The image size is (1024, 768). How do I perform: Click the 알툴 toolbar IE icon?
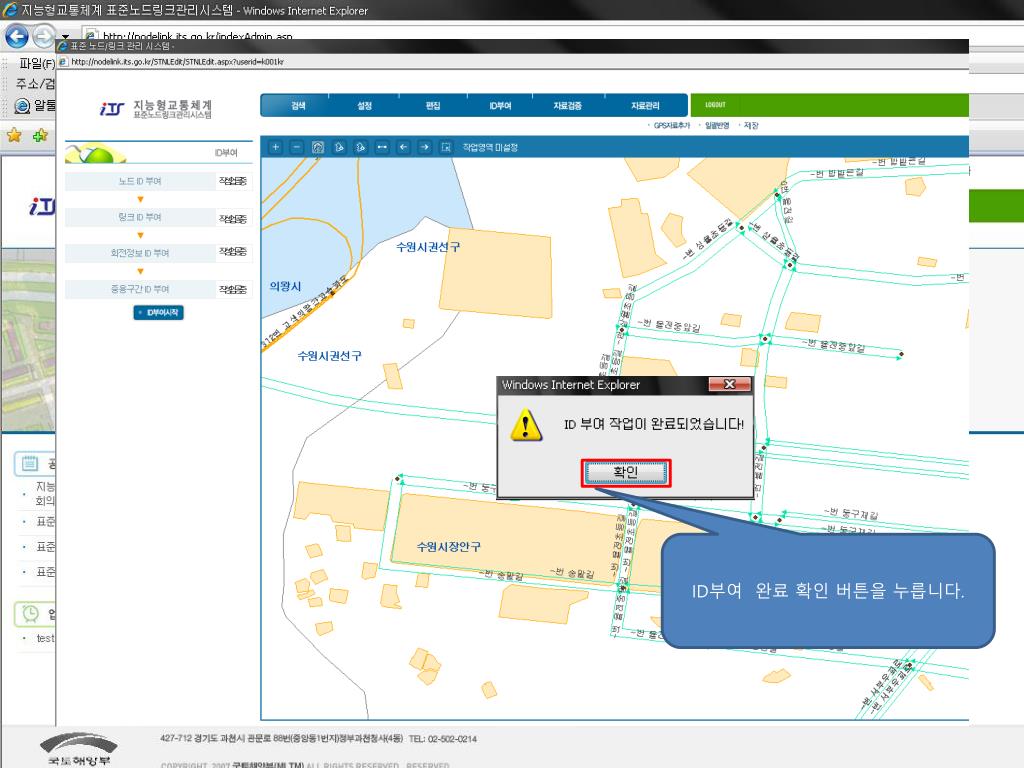(x=22, y=106)
